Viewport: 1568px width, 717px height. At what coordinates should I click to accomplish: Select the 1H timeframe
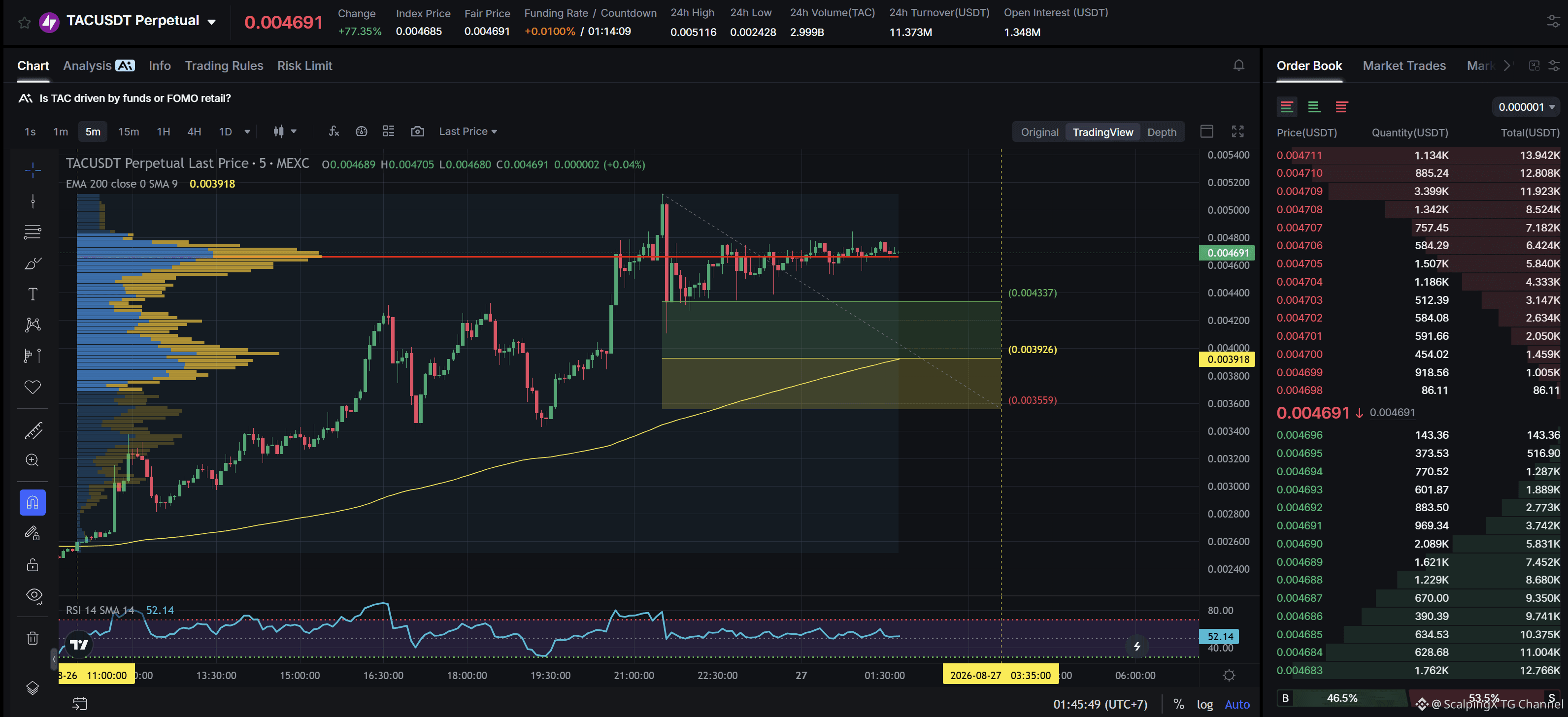click(163, 131)
